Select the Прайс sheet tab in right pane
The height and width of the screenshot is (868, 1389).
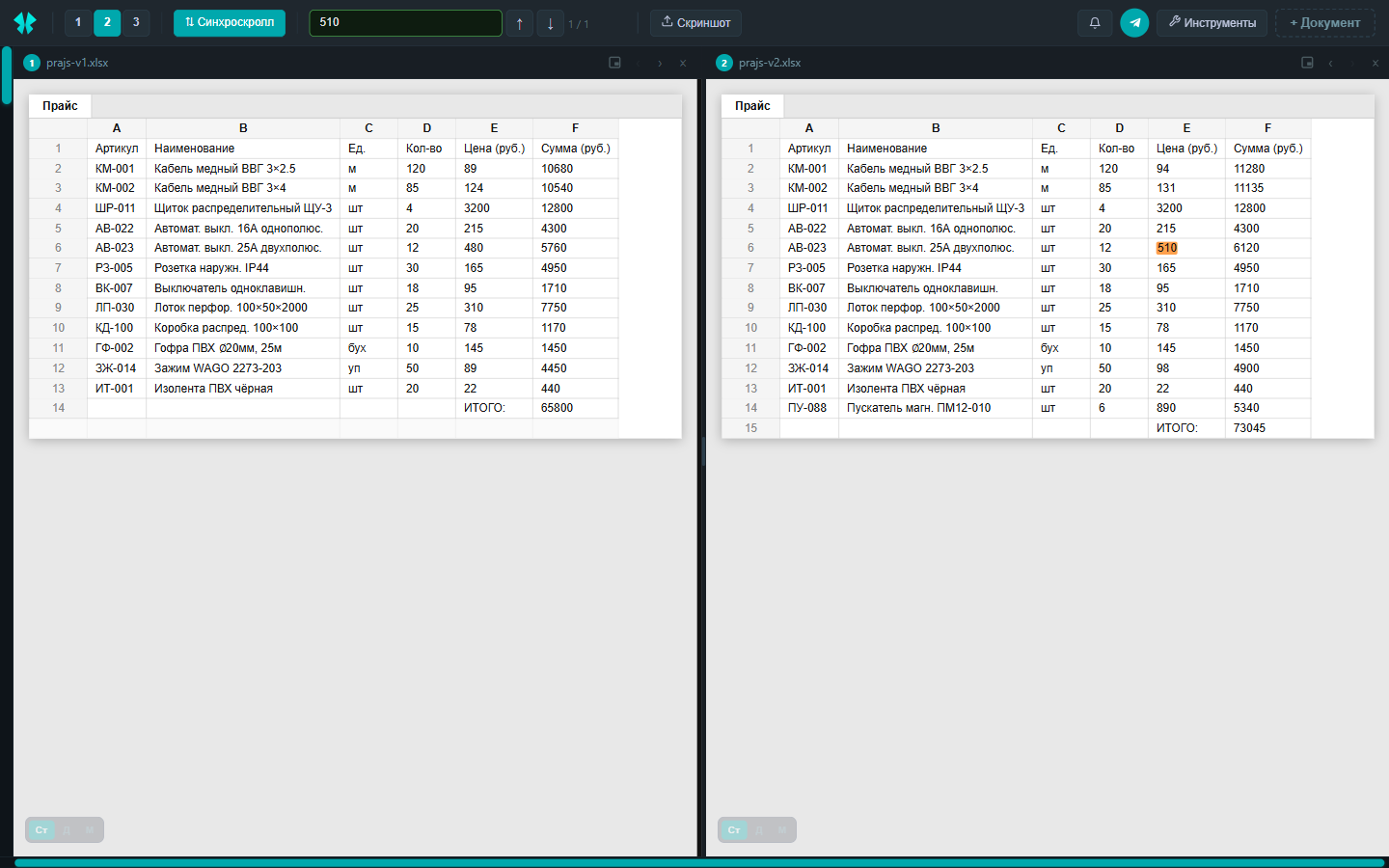tap(752, 106)
